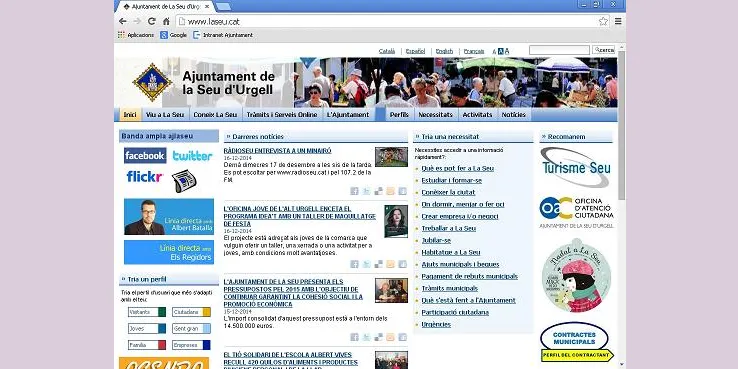The height and width of the screenshot is (369, 738).
Task: Share the pressupostos news on Delicious
Action: click(x=378, y=337)
